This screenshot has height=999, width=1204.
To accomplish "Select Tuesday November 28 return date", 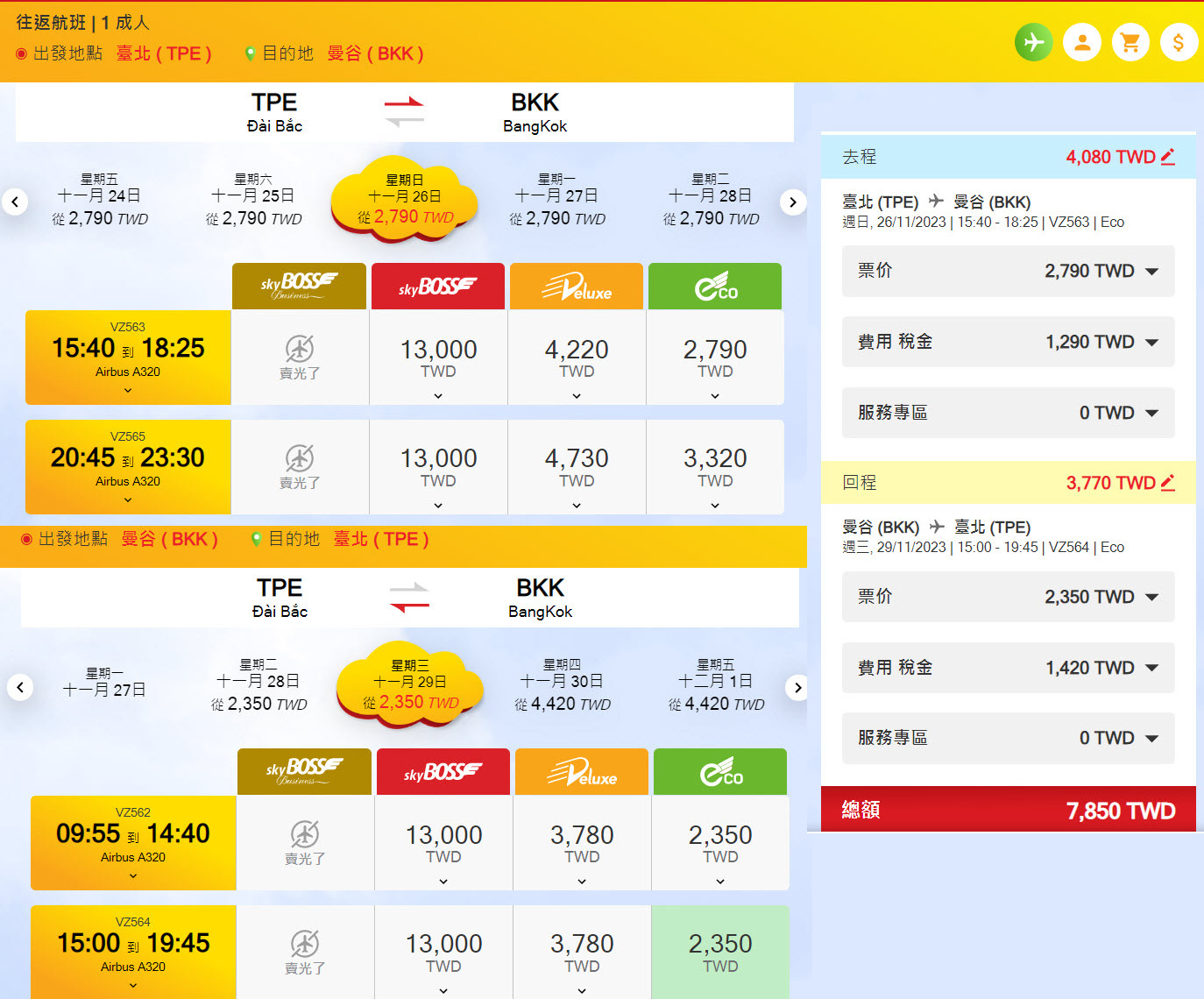I will pyautogui.click(x=259, y=685).
